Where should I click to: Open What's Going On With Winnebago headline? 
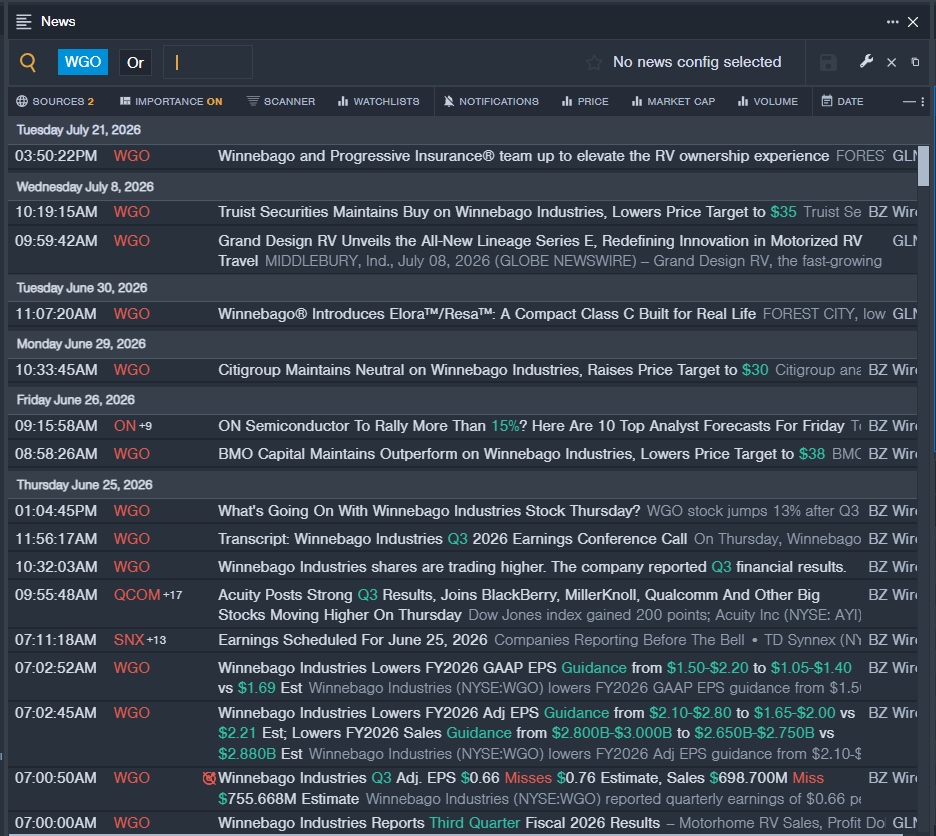(429, 511)
